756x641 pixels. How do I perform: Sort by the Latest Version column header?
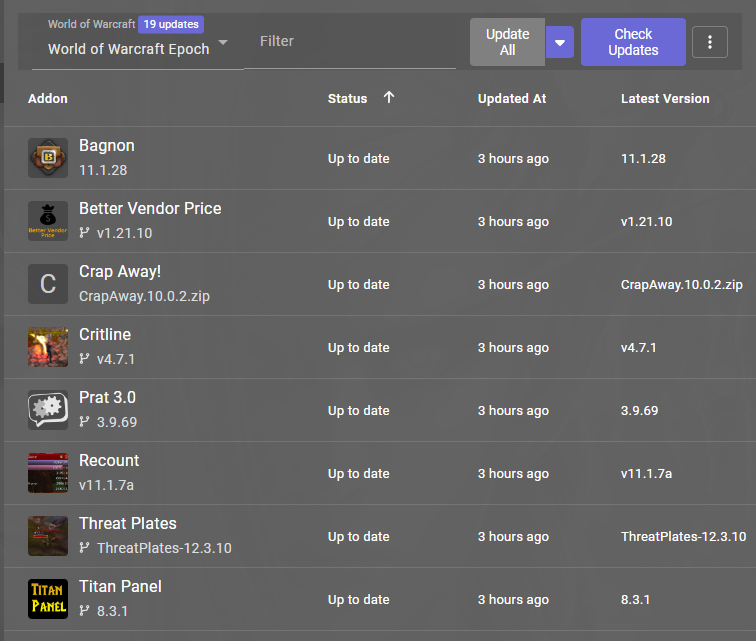pos(665,98)
